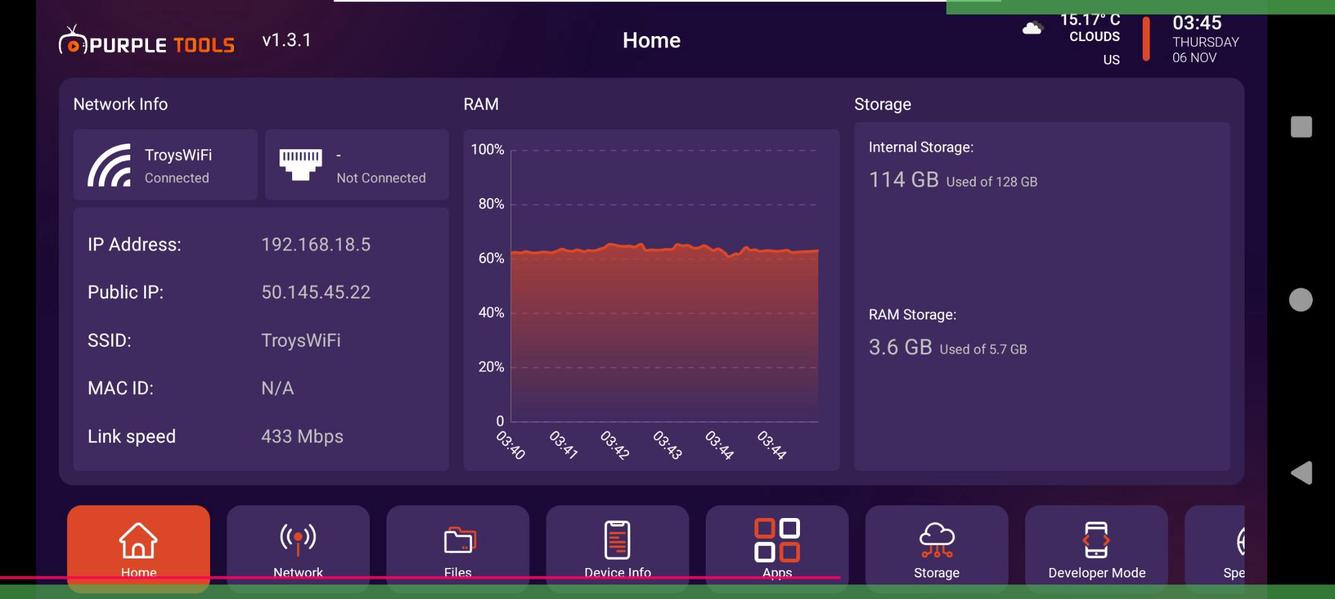The height and width of the screenshot is (599, 1335).
Task: Click the Purple Tools logo
Action: pyautogui.click(x=146, y=37)
